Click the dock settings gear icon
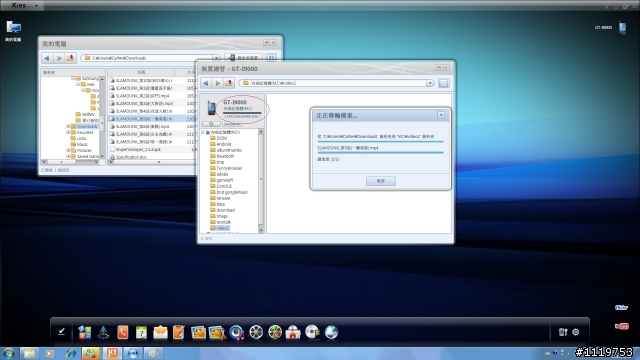640x360 pixels. pyautogui.click(x=576, y=332)
